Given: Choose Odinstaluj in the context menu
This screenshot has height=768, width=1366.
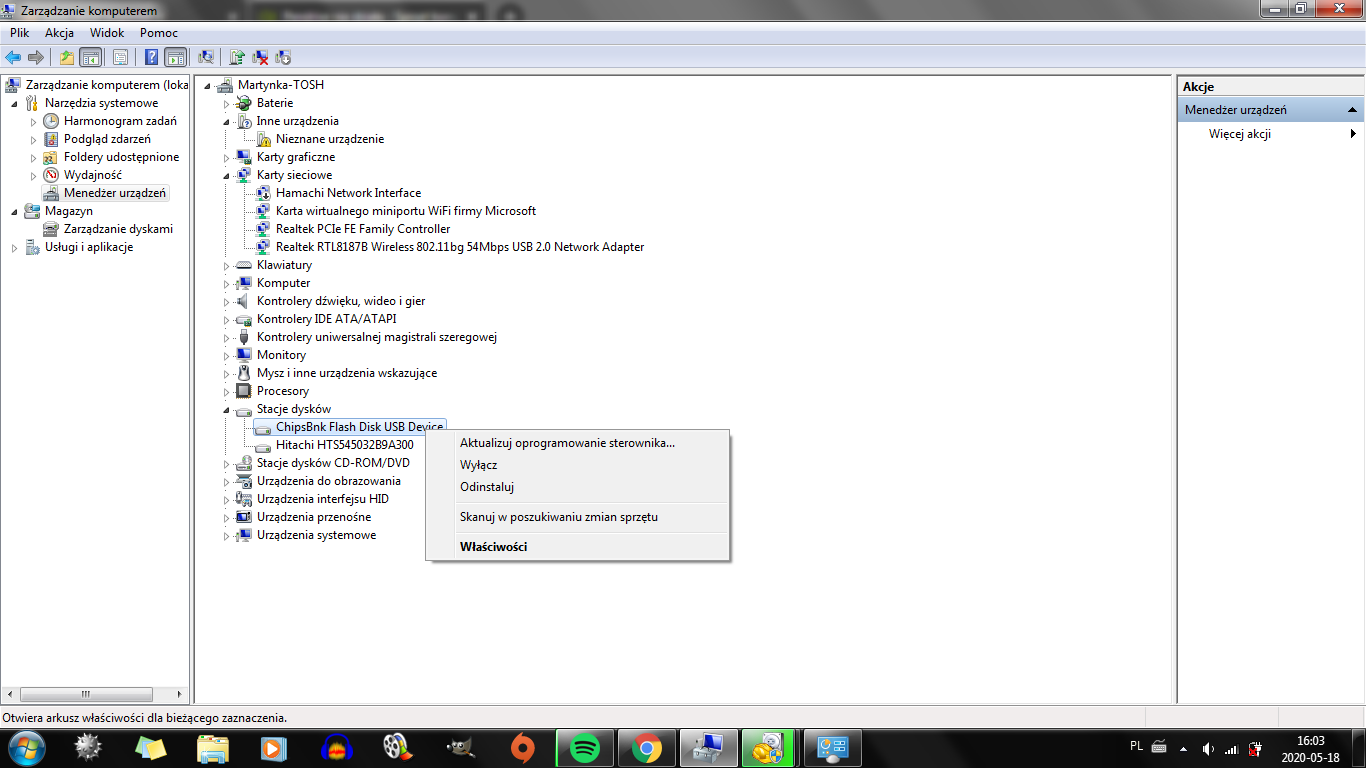Looking at the screenshot, I should pyautogui.click(x=578, y=487).
